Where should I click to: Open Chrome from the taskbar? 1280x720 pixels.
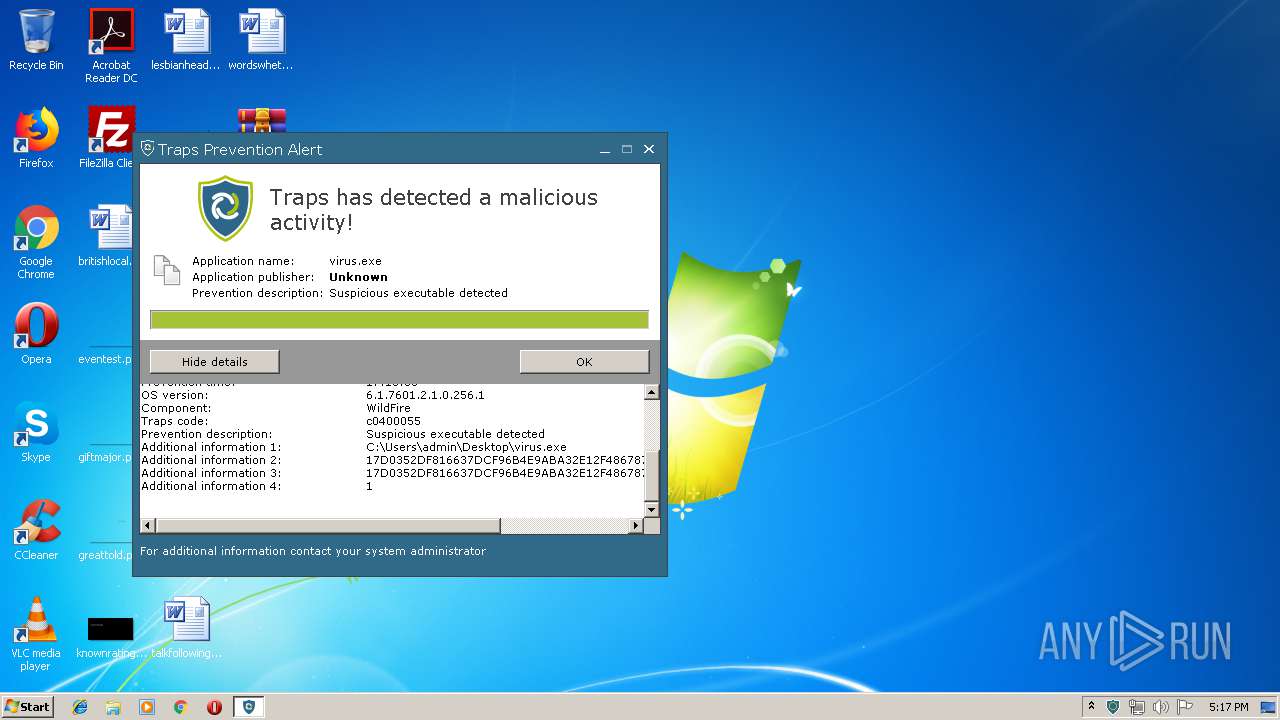[180, 707]
